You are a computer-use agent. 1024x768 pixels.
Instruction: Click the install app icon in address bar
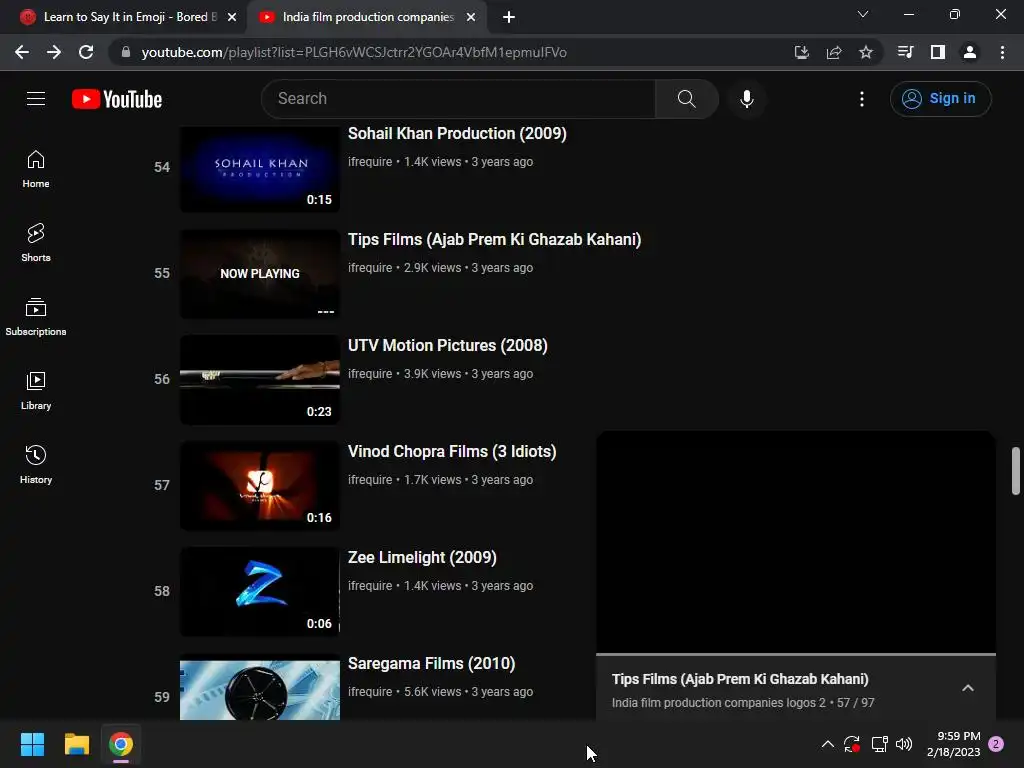[802, 52]
